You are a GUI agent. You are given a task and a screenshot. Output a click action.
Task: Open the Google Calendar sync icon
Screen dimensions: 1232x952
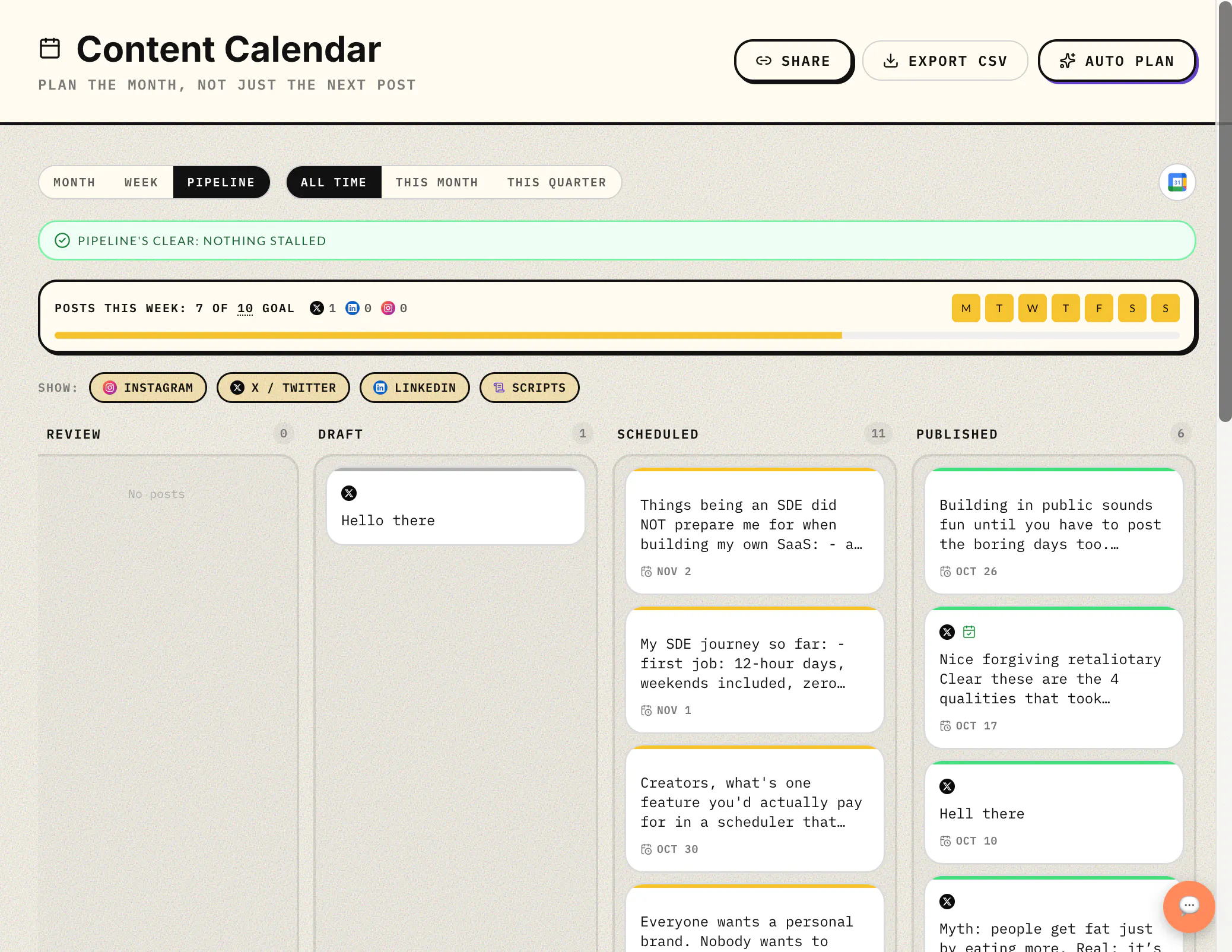[1177, 182]
